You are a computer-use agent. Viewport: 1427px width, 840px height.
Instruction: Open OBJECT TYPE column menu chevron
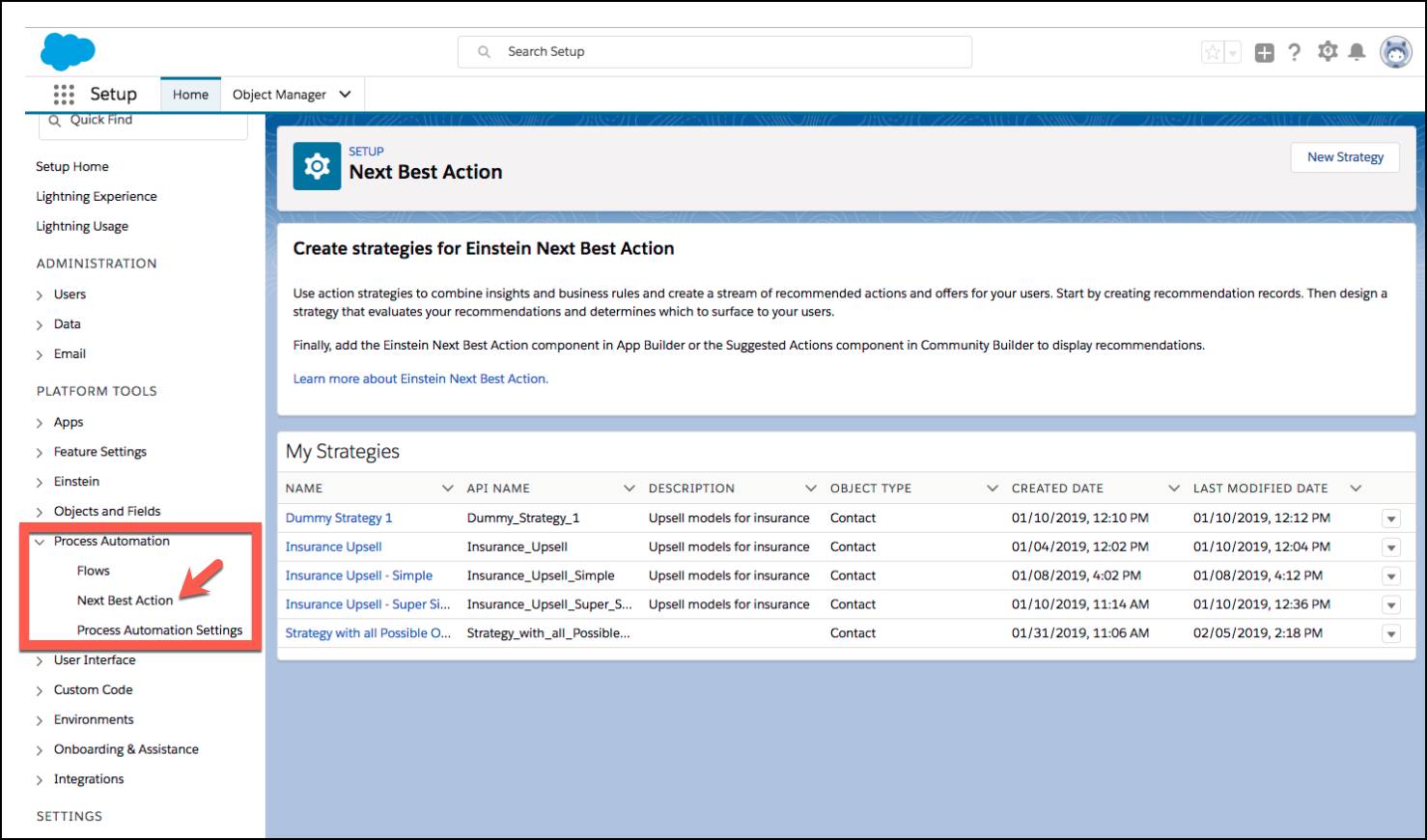(993, 489)
